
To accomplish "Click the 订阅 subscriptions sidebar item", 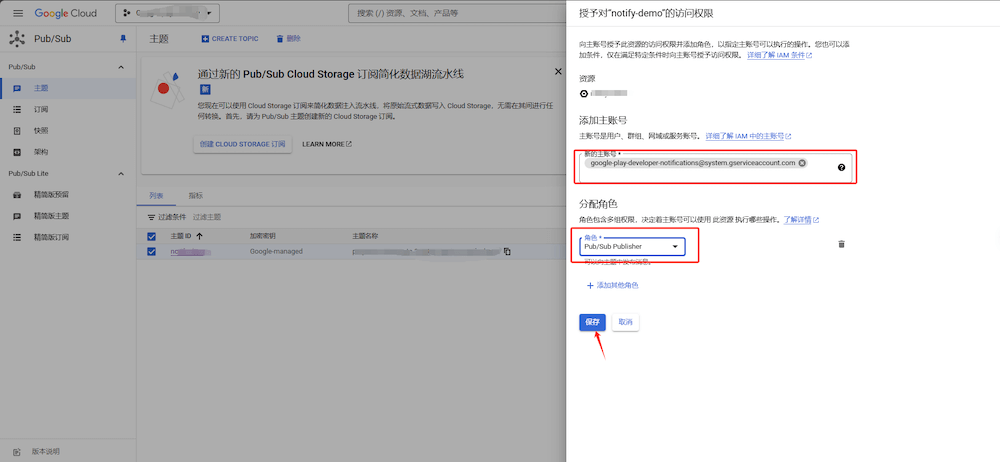I will click(x=41, y=109).
